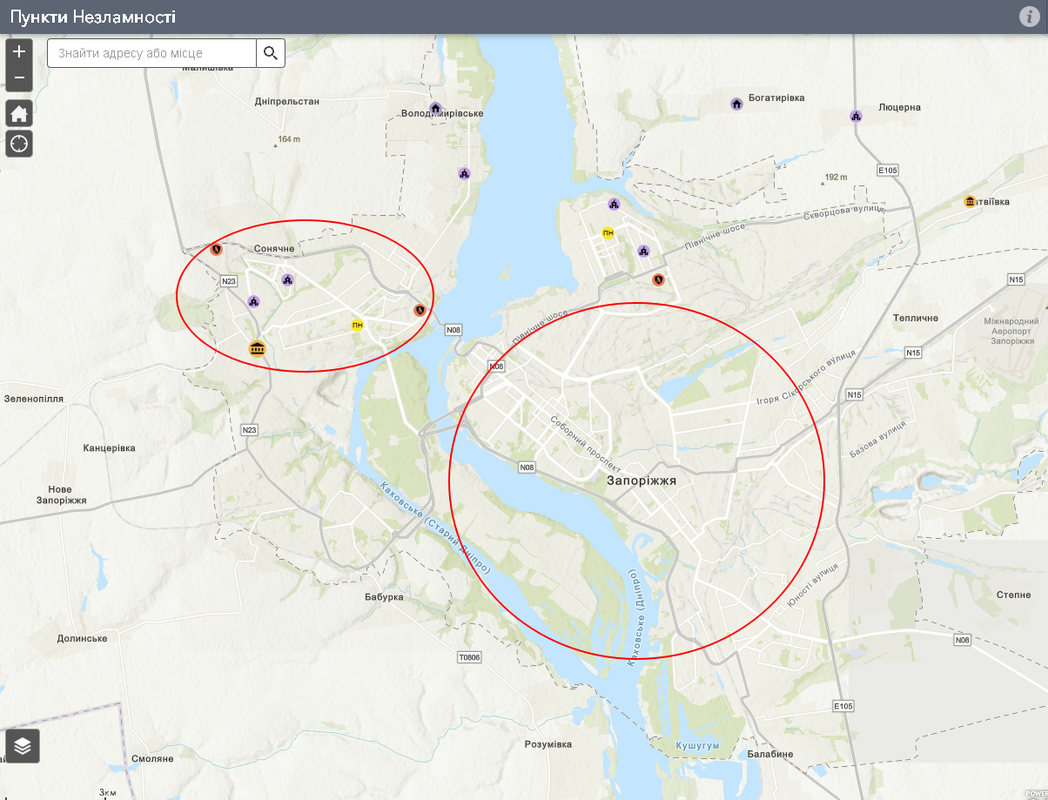Open orange fire marker below Північне шосе
Viewport: 1048px width, 800px height.
coord(659,279)
